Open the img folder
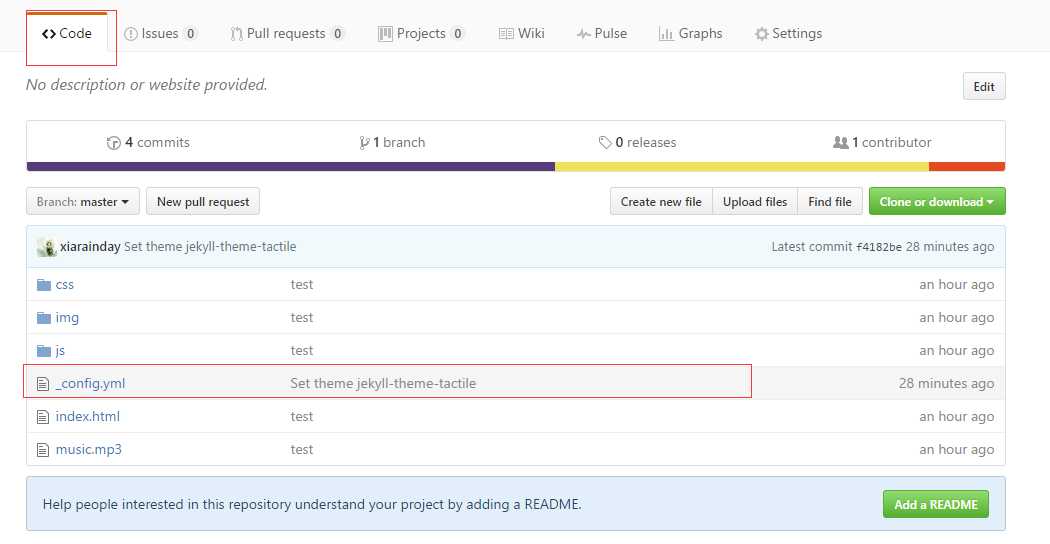1050x544 pixels. coord(67,318)
